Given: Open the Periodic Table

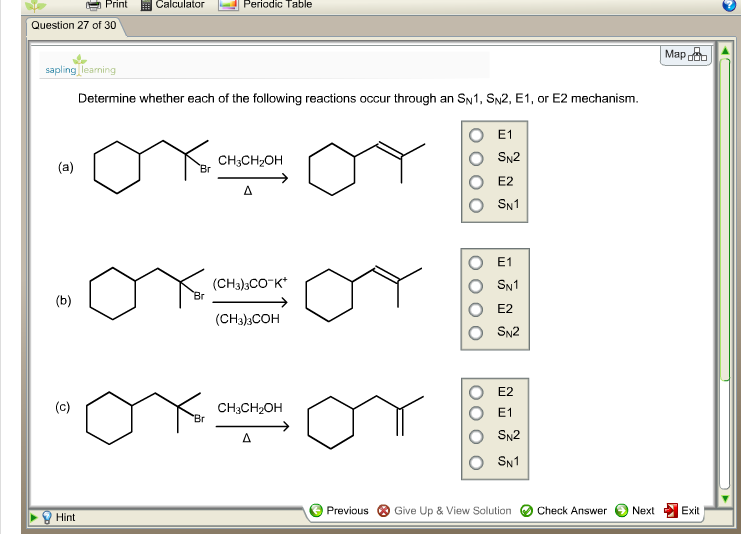Looking at the screenshot, I should coord(265,5).
